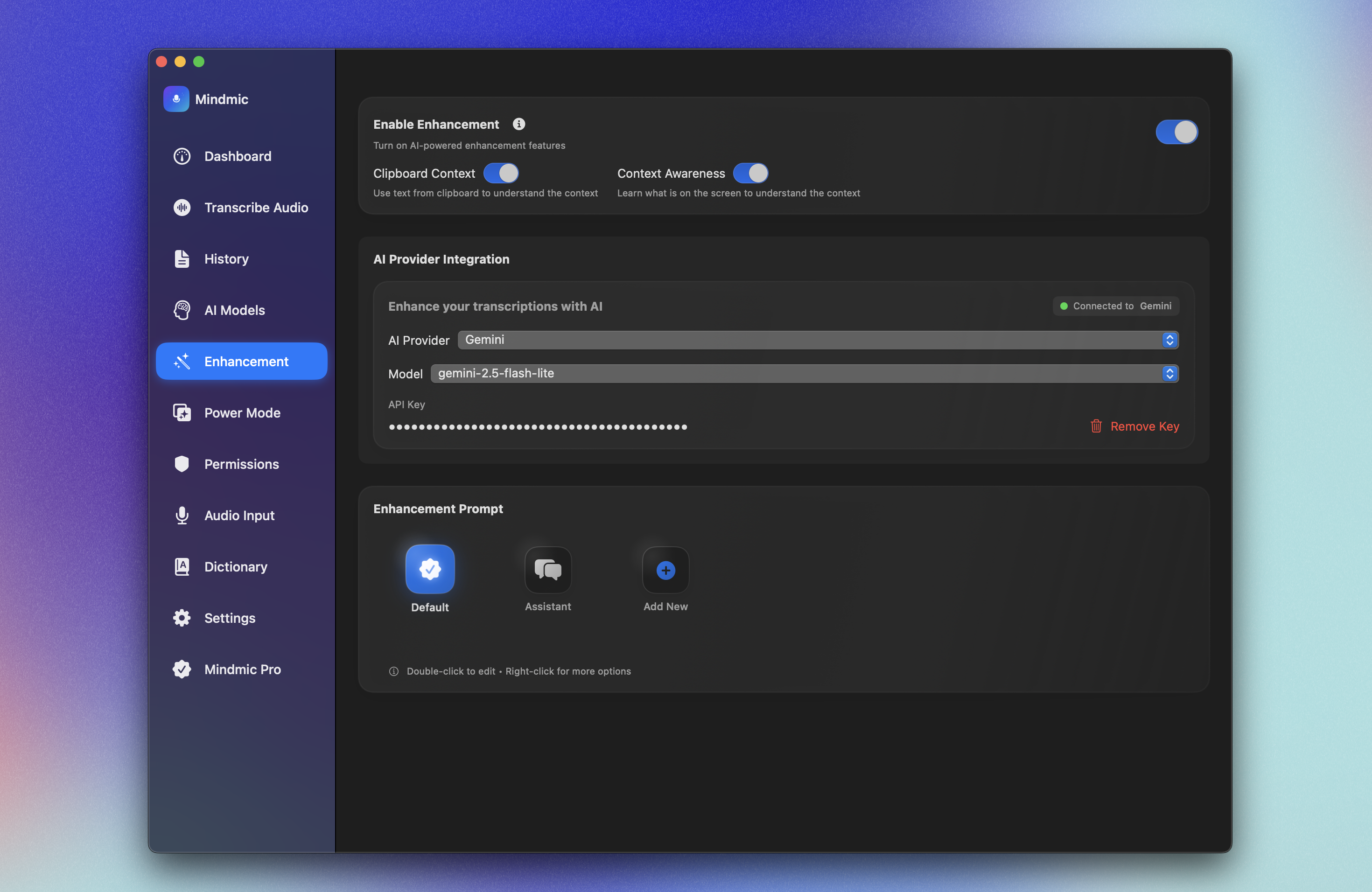Click the AI Provider dropdown stepper arrows

pos(1169,340)
